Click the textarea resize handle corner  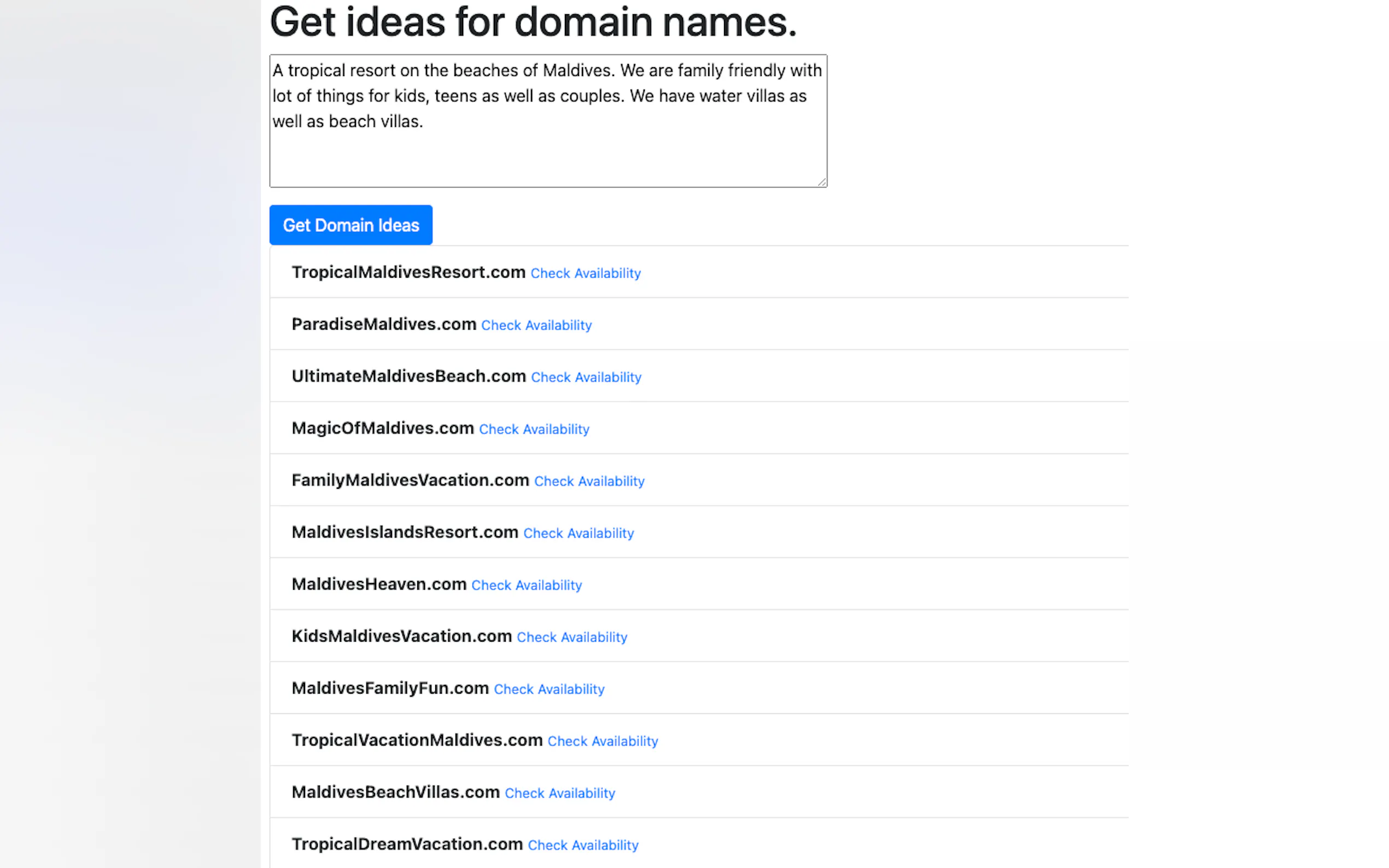(822, 182)
